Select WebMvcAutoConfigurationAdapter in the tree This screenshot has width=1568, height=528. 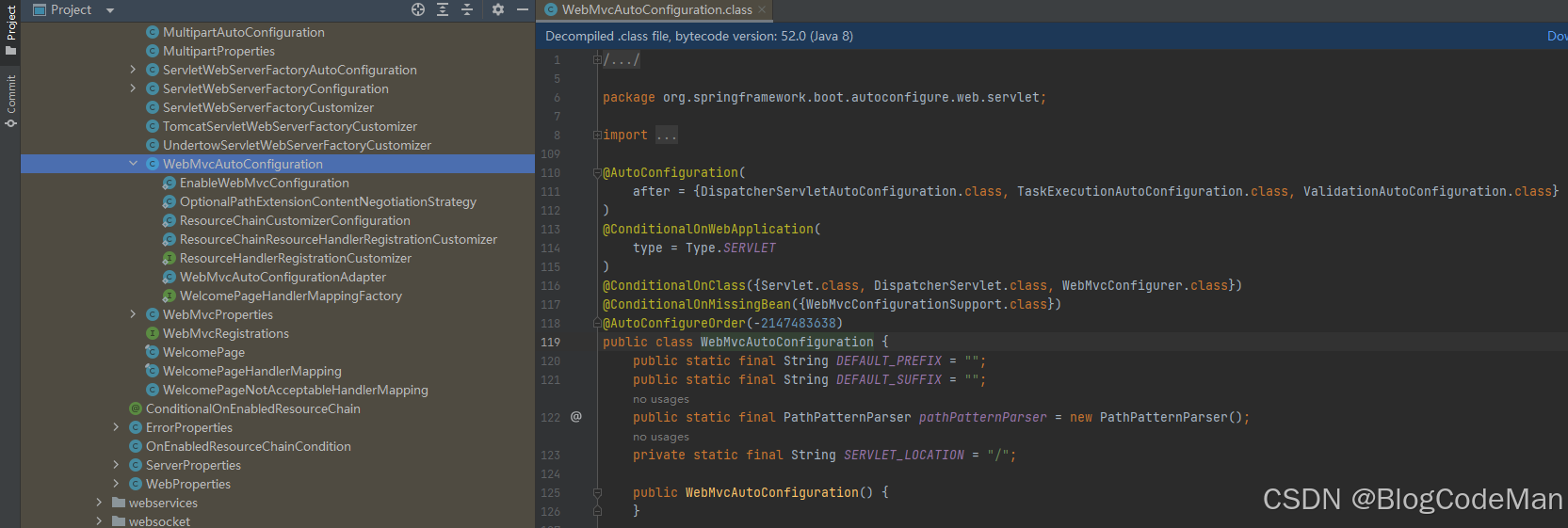point(283,277)
